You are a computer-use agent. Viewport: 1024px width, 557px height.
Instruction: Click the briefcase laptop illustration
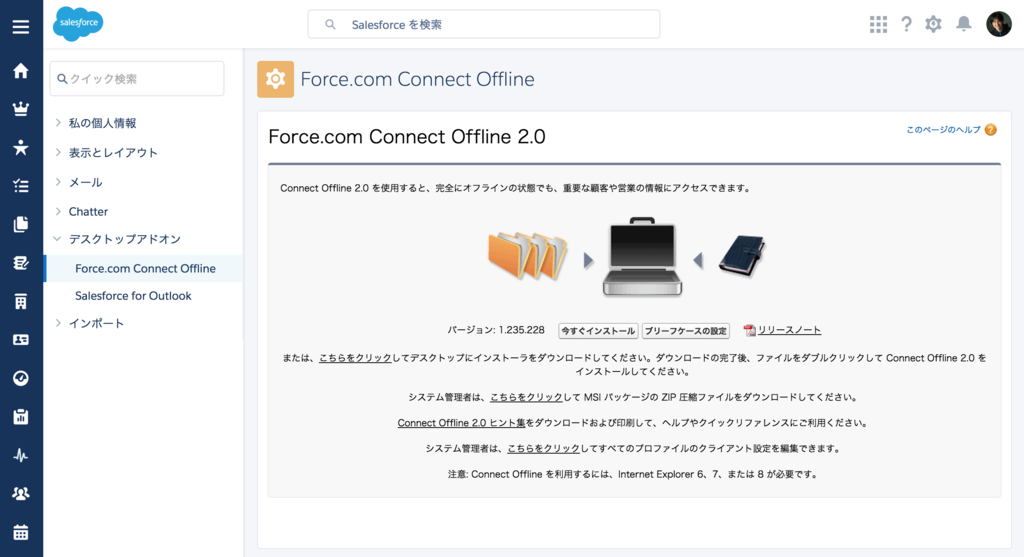point(643,257)
